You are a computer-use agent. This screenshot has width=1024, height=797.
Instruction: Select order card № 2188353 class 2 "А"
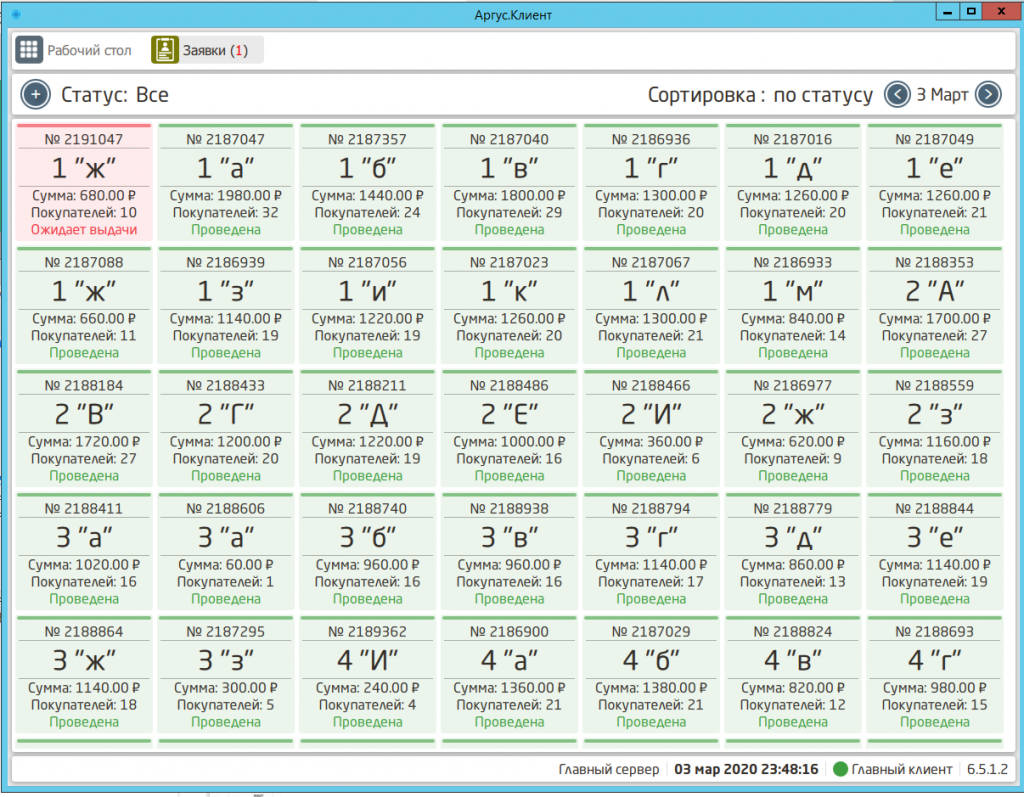pyautogui.click(x=934, y=307)
